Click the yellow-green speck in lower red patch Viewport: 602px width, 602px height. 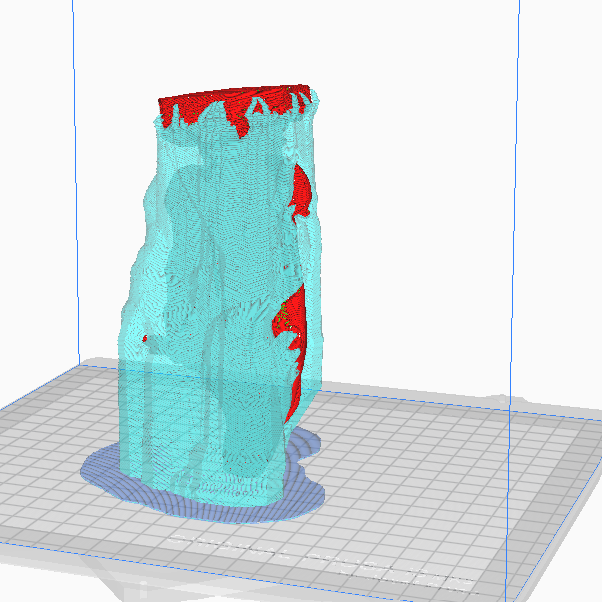tap(285, 317)
